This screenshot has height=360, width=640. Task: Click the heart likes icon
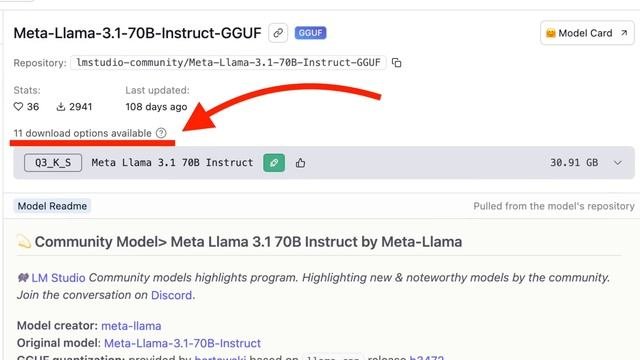(18, 107)
